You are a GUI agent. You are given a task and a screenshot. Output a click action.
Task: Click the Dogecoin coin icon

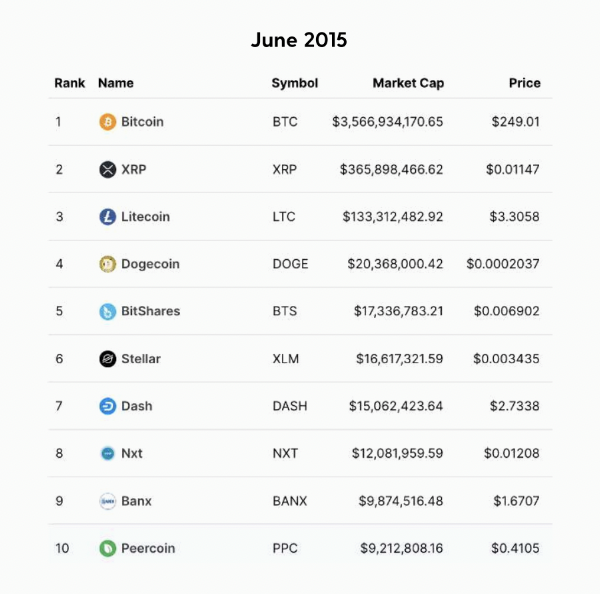(108, 264)
